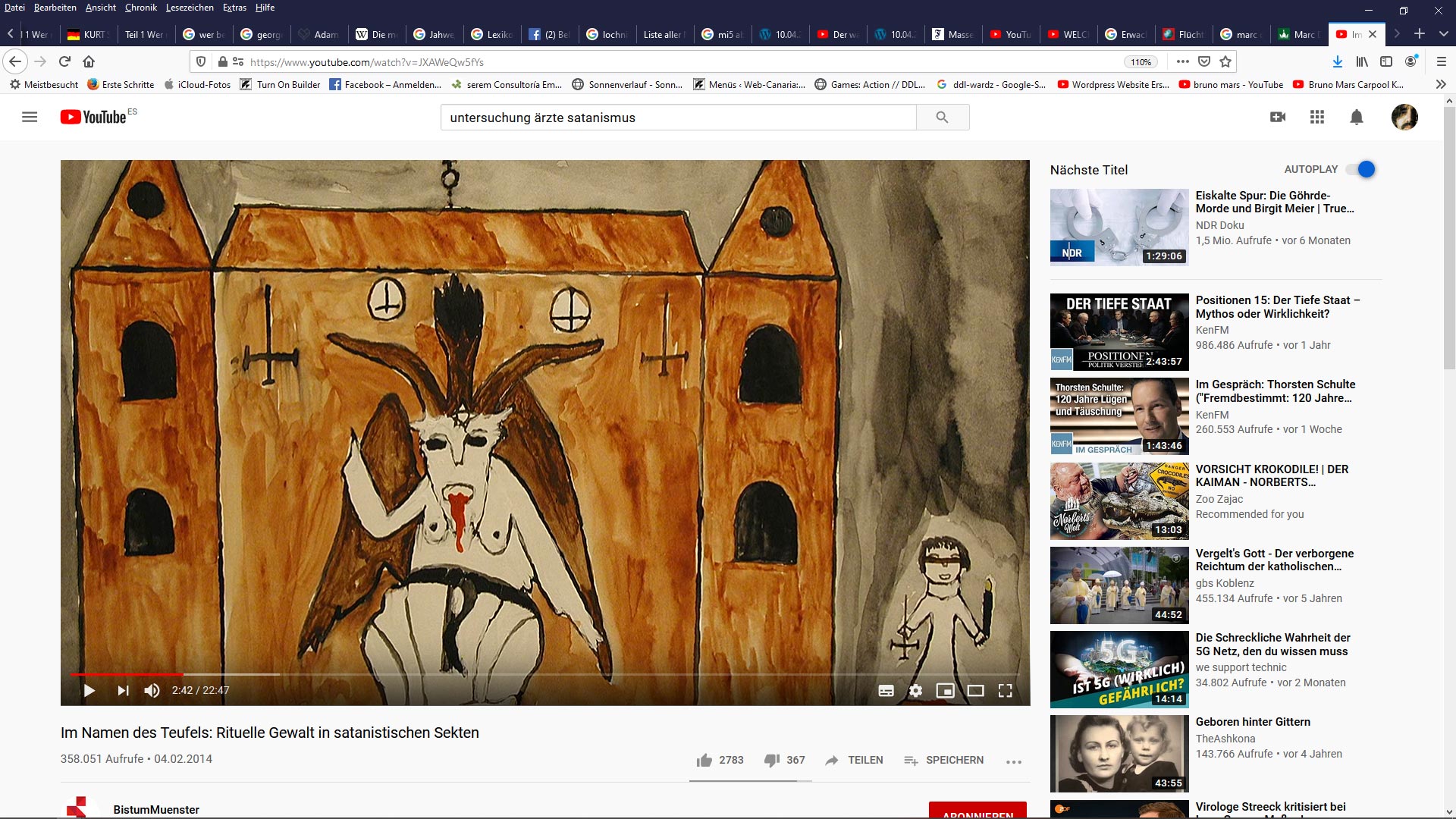Reset the 110% zoom level badge
Image resolution: width=1456 pixels, height=819 pixels.
pos(1141,62)
